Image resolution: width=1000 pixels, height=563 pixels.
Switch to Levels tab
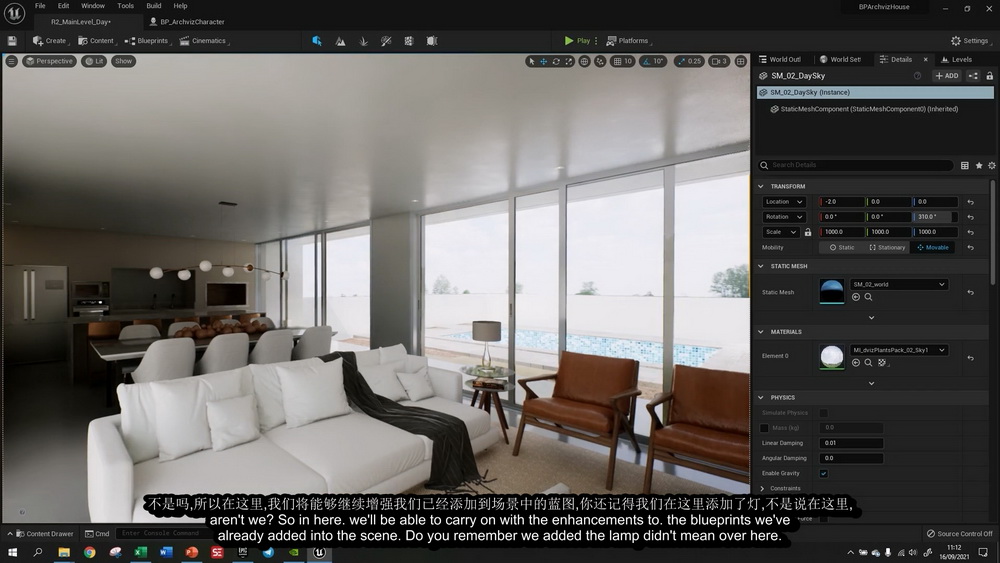click(957, 59)
